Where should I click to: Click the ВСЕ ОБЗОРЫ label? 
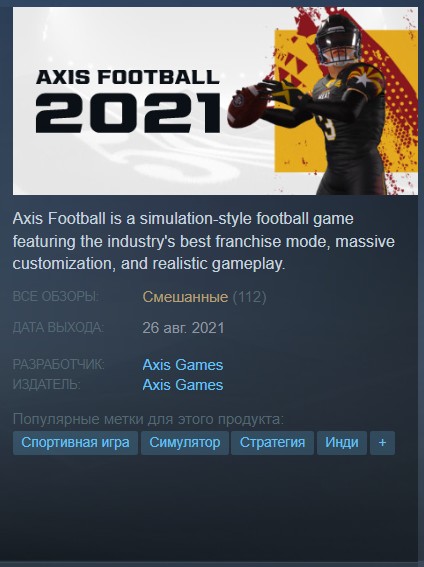(x=56, y=297)
